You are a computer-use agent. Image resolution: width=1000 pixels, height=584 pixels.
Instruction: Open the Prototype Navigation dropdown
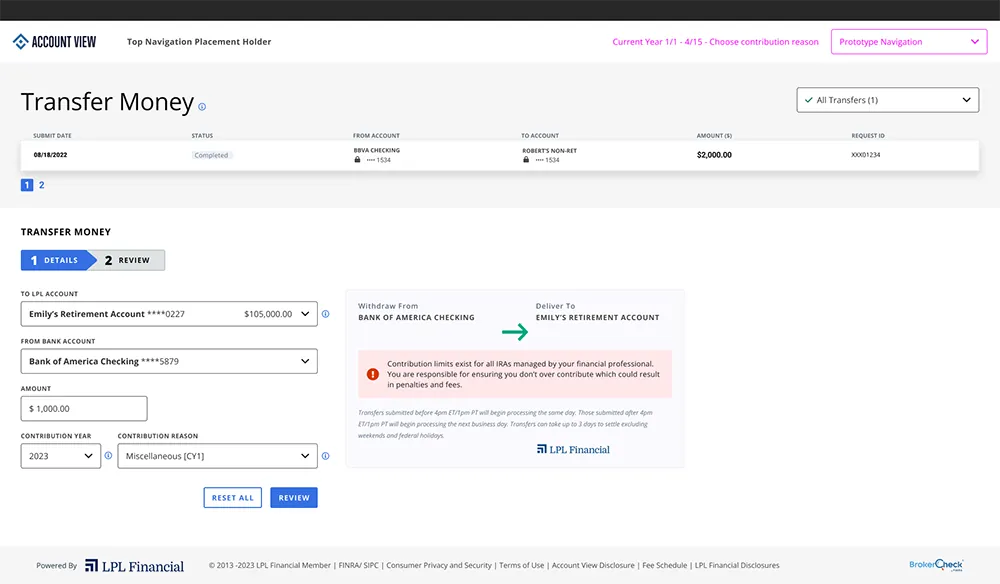[909, 42]
